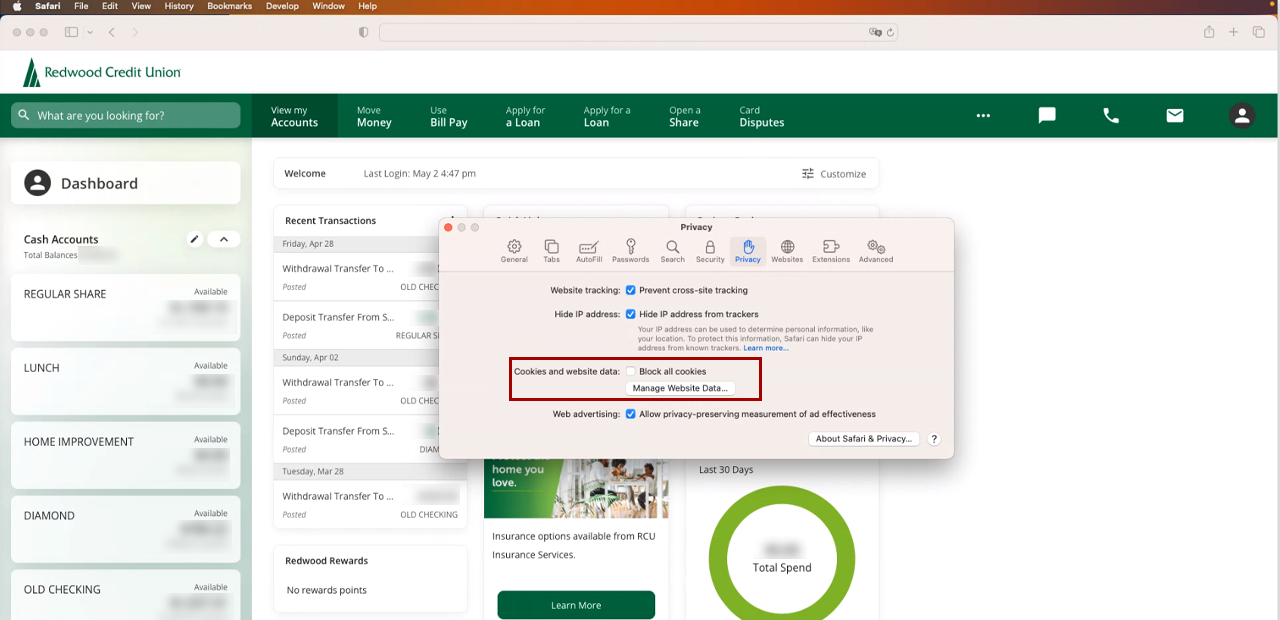Click the edit pencil for Cash Accounts
The width and height of the screenshot is (1280, 620).
point(195,239)
